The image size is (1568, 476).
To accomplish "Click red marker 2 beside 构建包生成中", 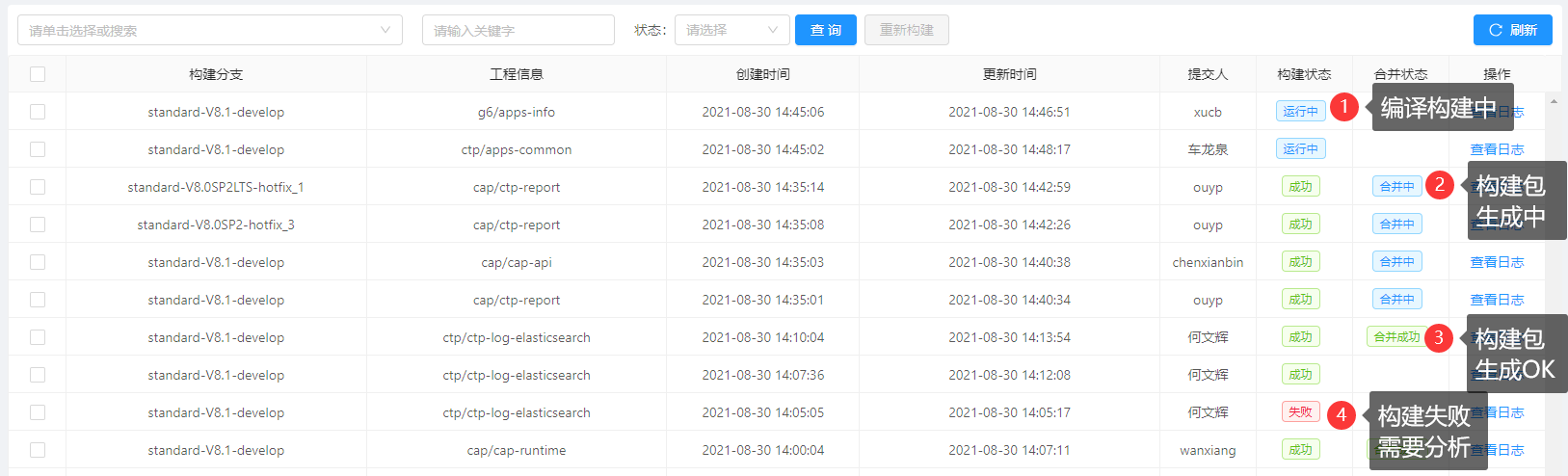I will pos(1440,184).
